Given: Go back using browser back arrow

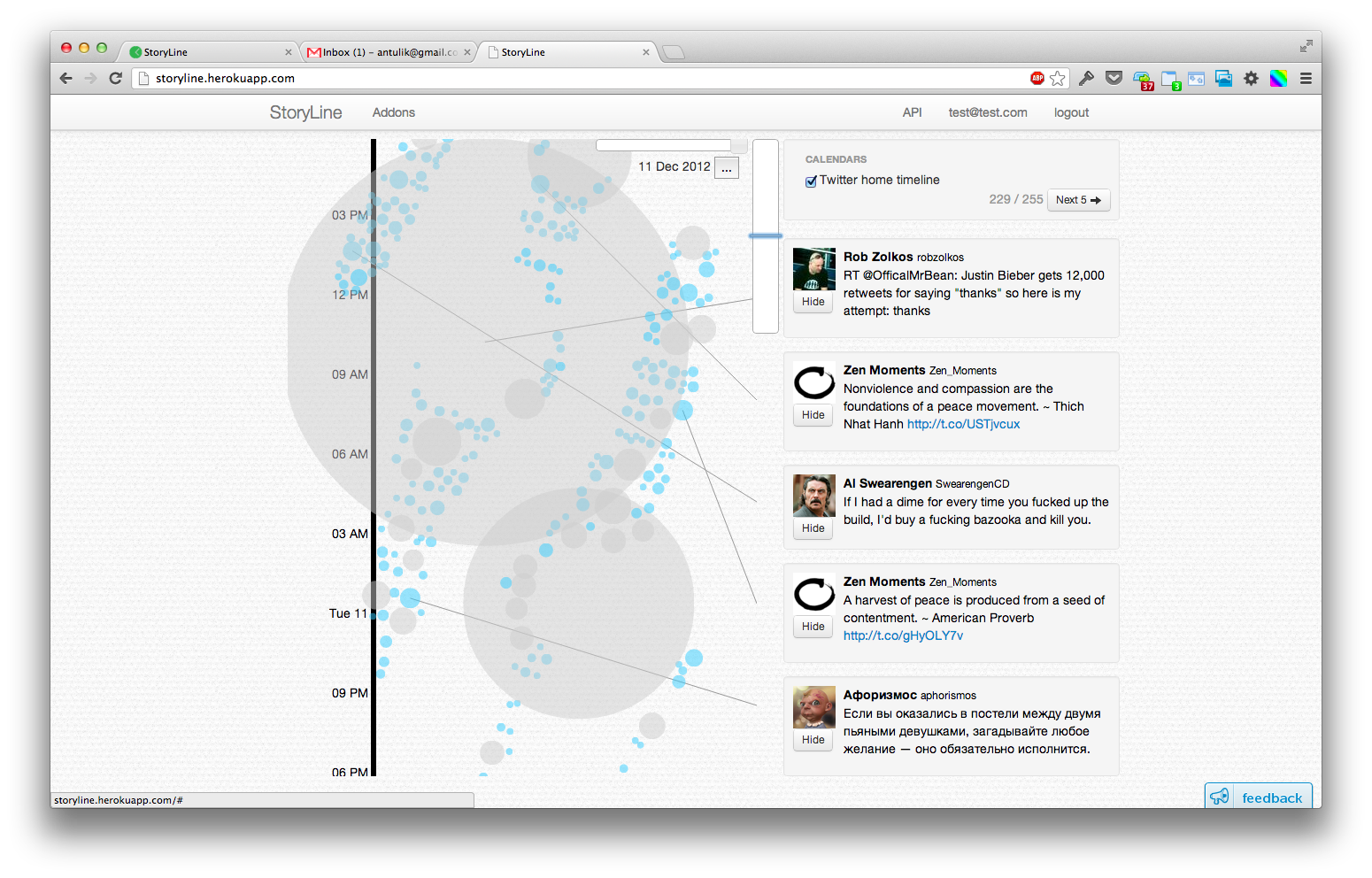Looking at the screenshot, I should tap(66, 78).
